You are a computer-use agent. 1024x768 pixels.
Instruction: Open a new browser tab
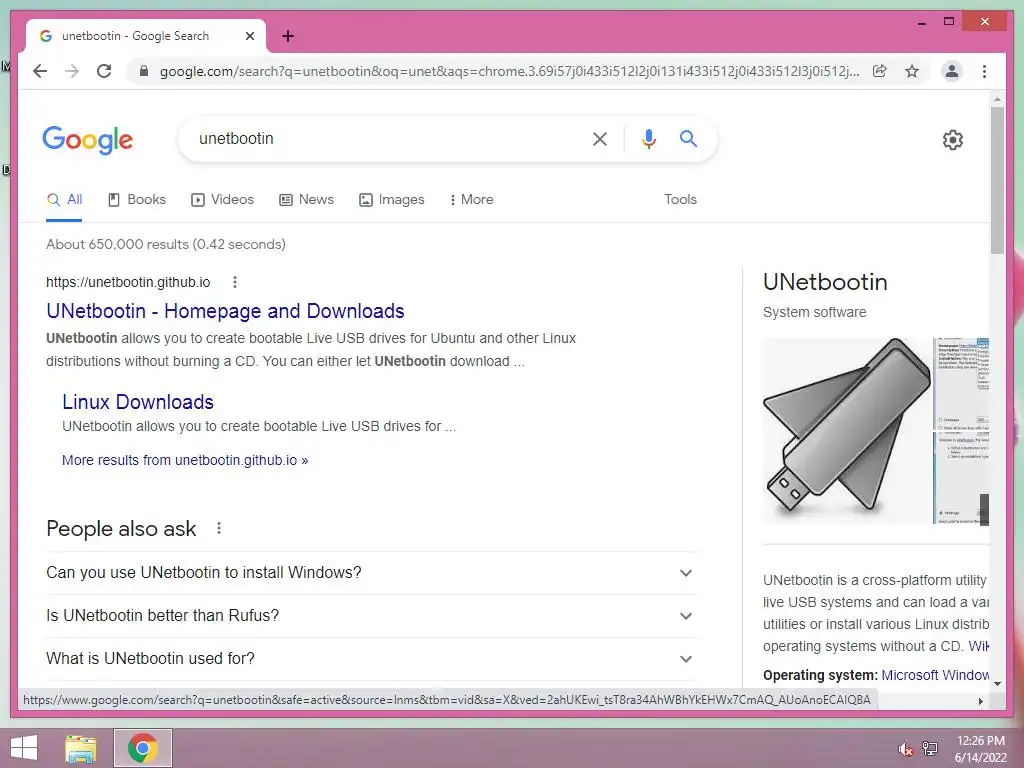coord(288,36)
